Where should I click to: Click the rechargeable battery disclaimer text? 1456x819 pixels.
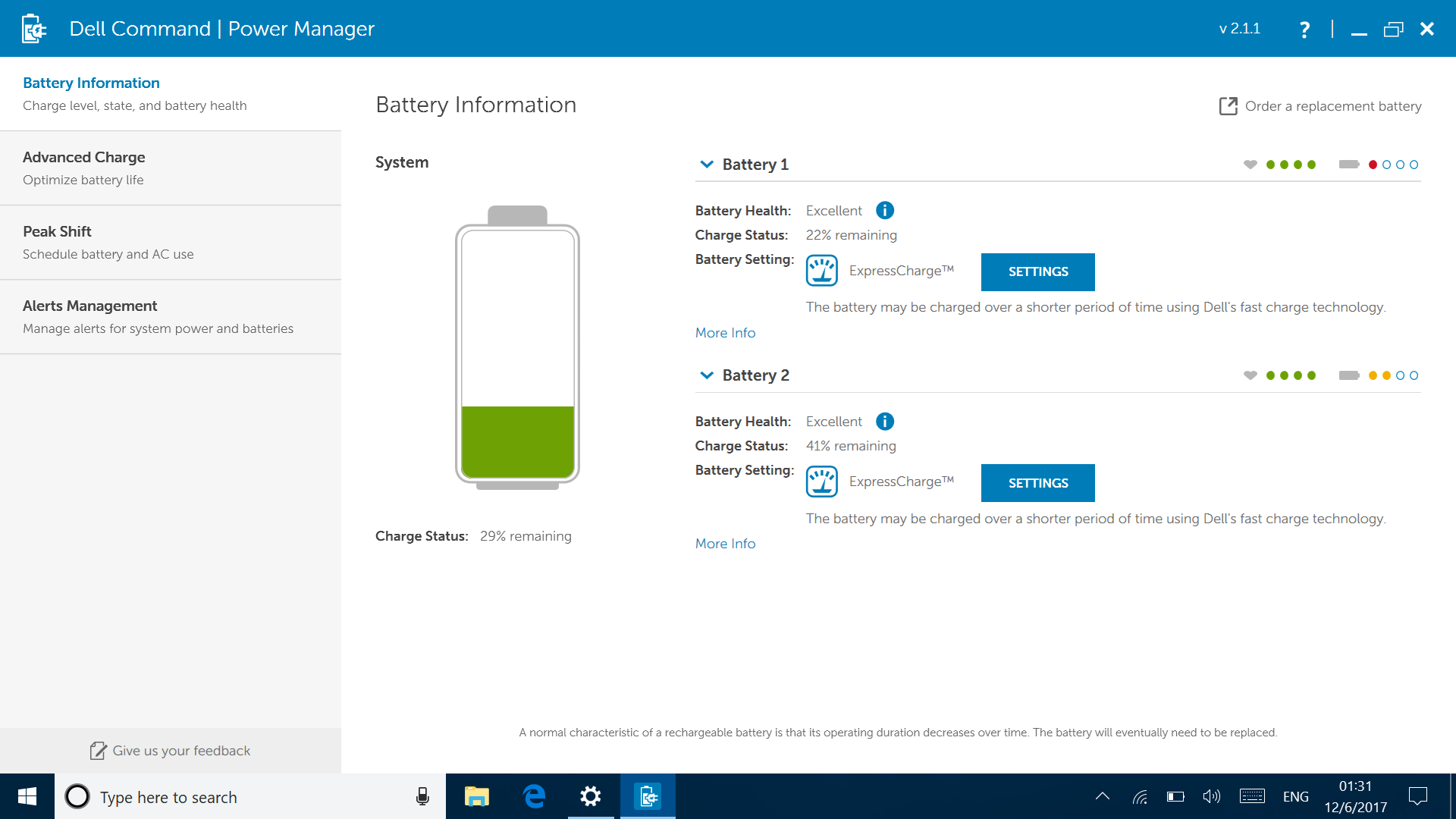click(898, 733)
